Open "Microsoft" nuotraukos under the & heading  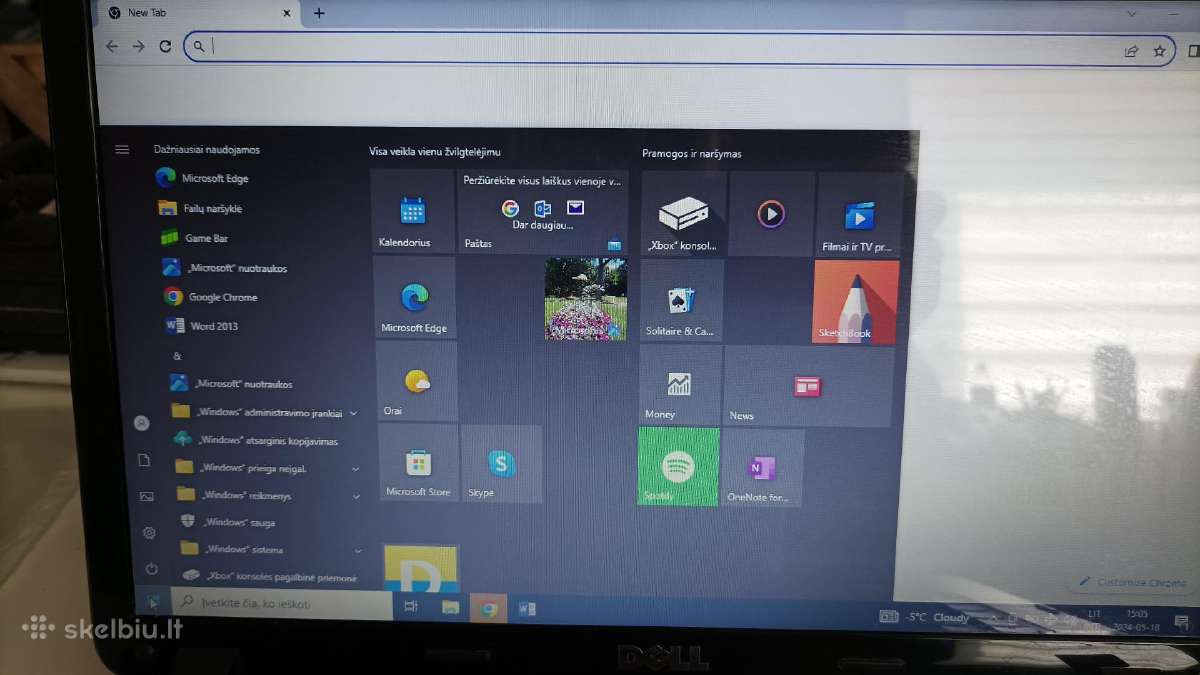pyautogui.click(x=232, y=383)
